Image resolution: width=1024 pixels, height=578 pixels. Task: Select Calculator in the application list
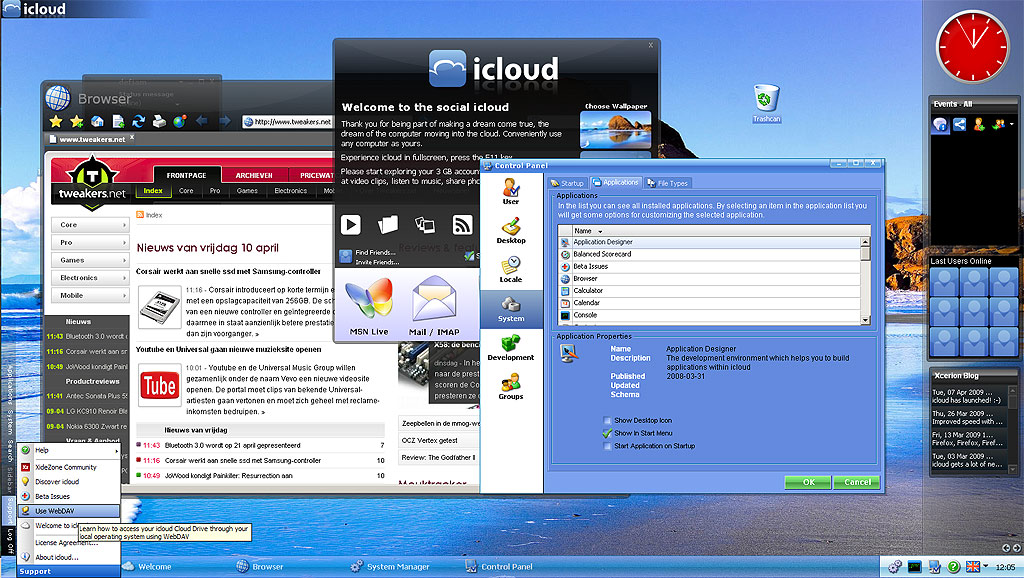pos(710,291)
